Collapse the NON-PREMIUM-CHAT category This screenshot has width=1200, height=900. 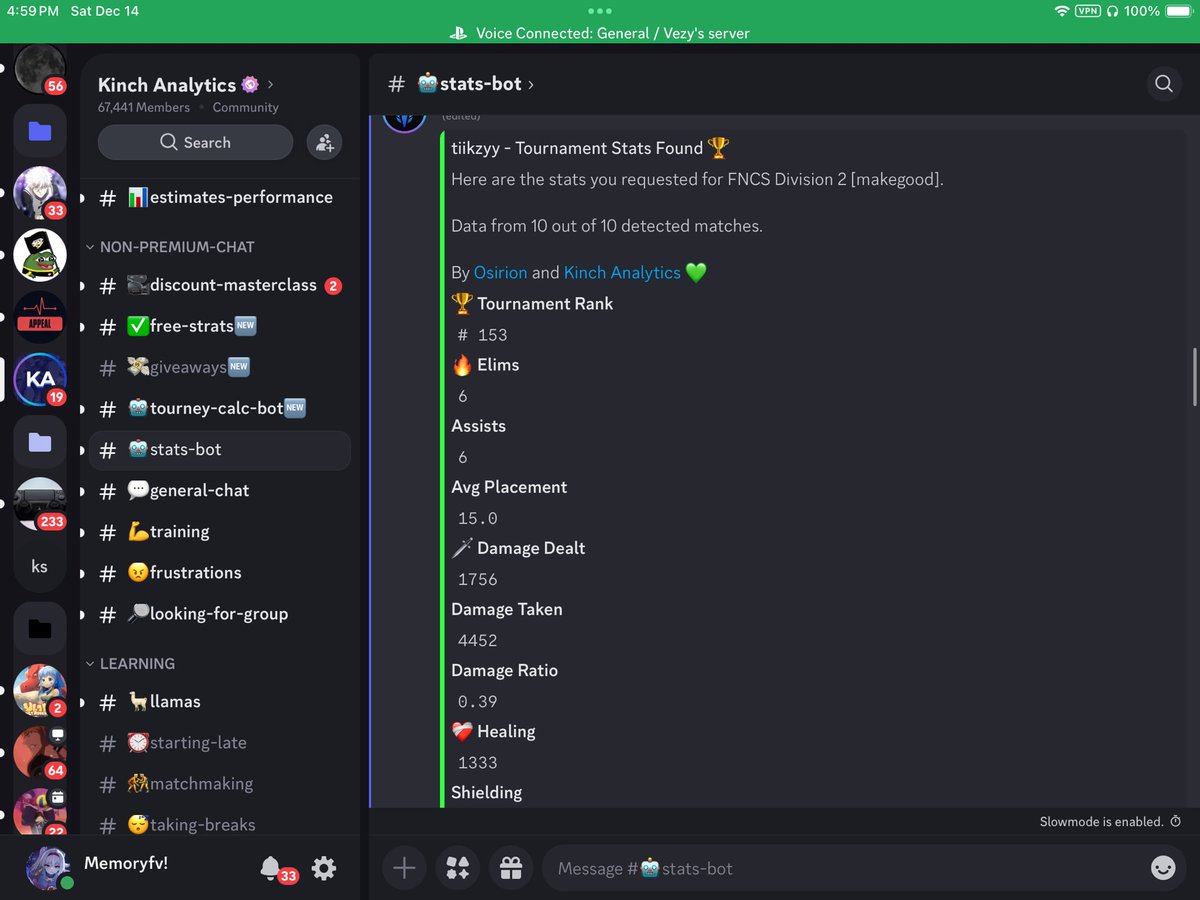coord(170,246)
